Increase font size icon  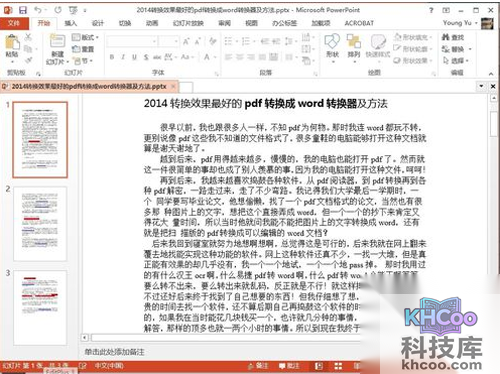click(186, 41)
